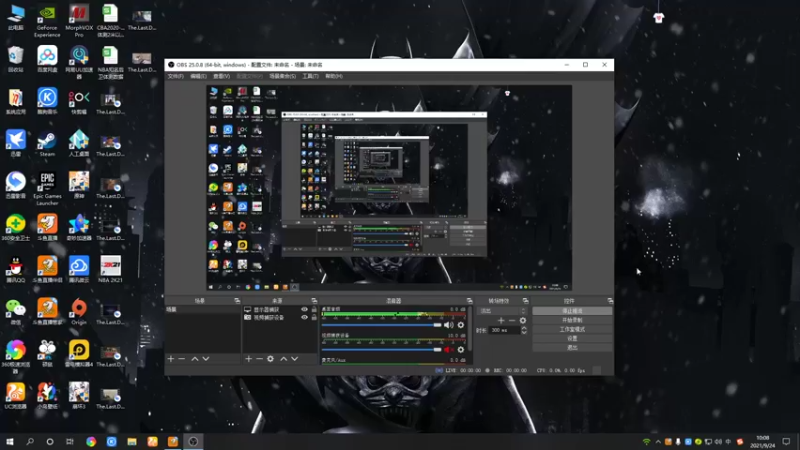Adjust the Desktop Audio volume slider
Image resolution: width=800 pixels, height=450 pixels.
(381, 325)
